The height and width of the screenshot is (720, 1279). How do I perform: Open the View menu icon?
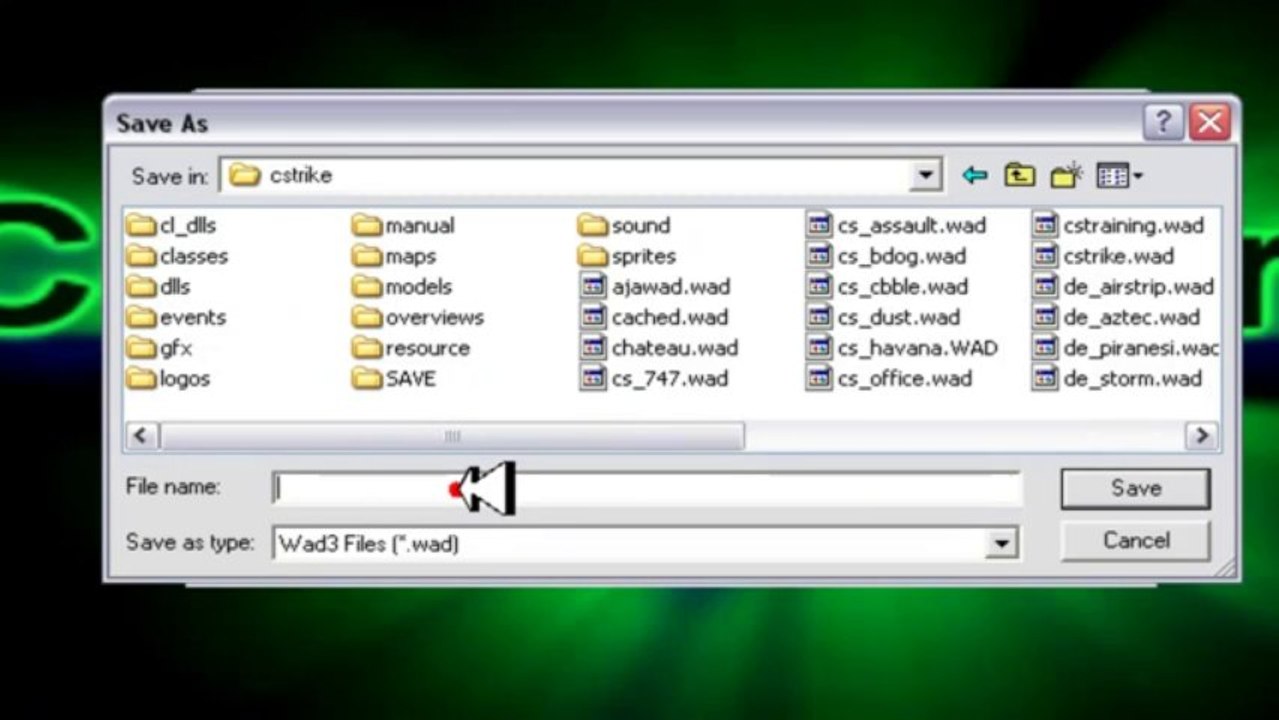[1119, 176]
